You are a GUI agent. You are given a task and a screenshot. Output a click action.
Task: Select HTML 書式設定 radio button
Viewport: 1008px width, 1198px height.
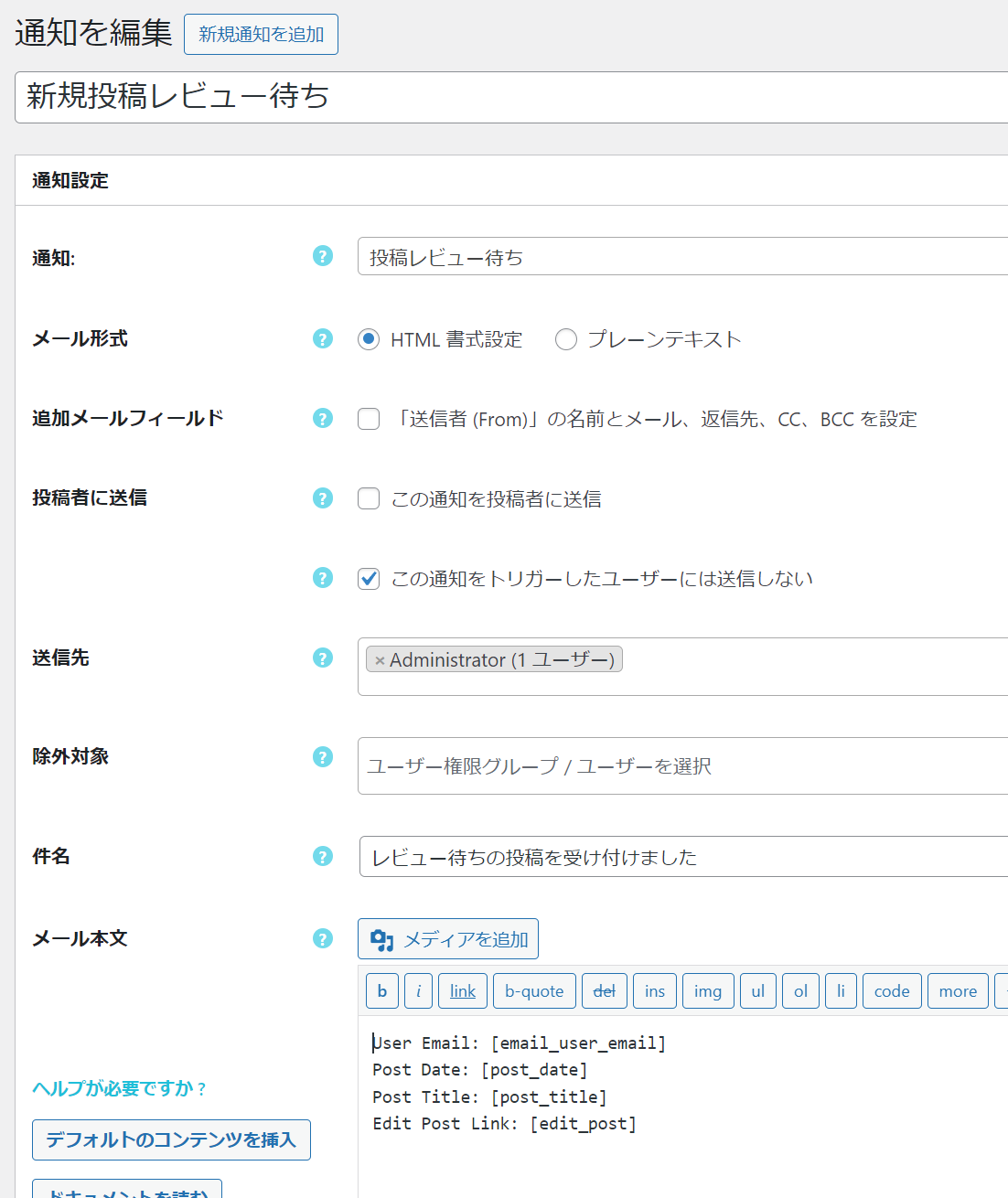369,339
